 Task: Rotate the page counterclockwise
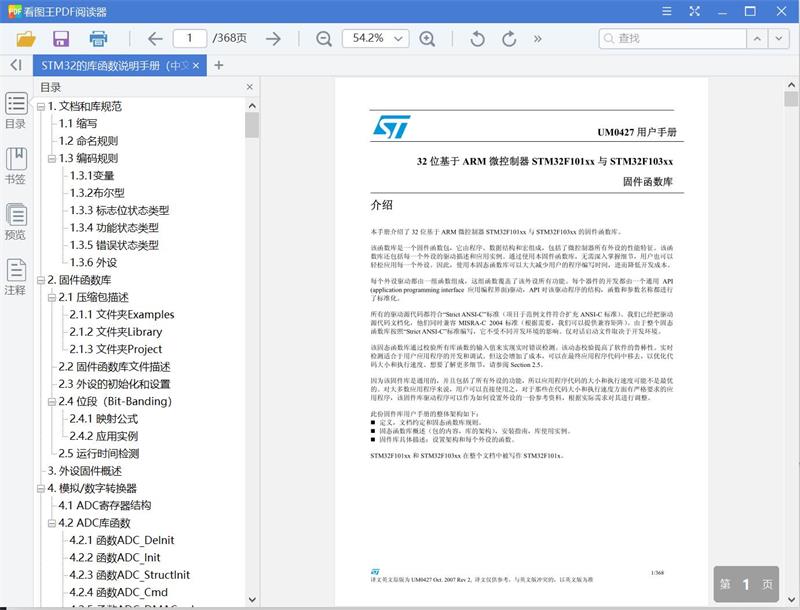pos(478,39)
